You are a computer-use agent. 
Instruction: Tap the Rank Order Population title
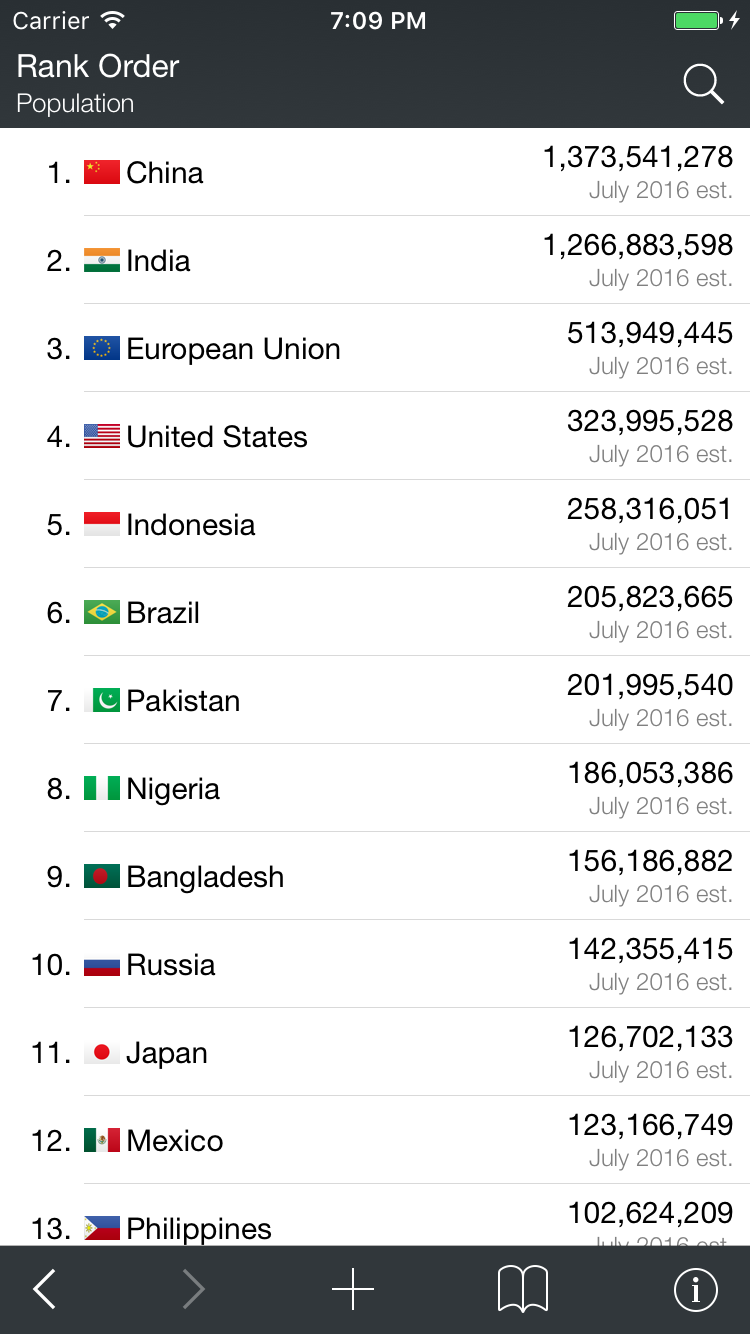98,83
